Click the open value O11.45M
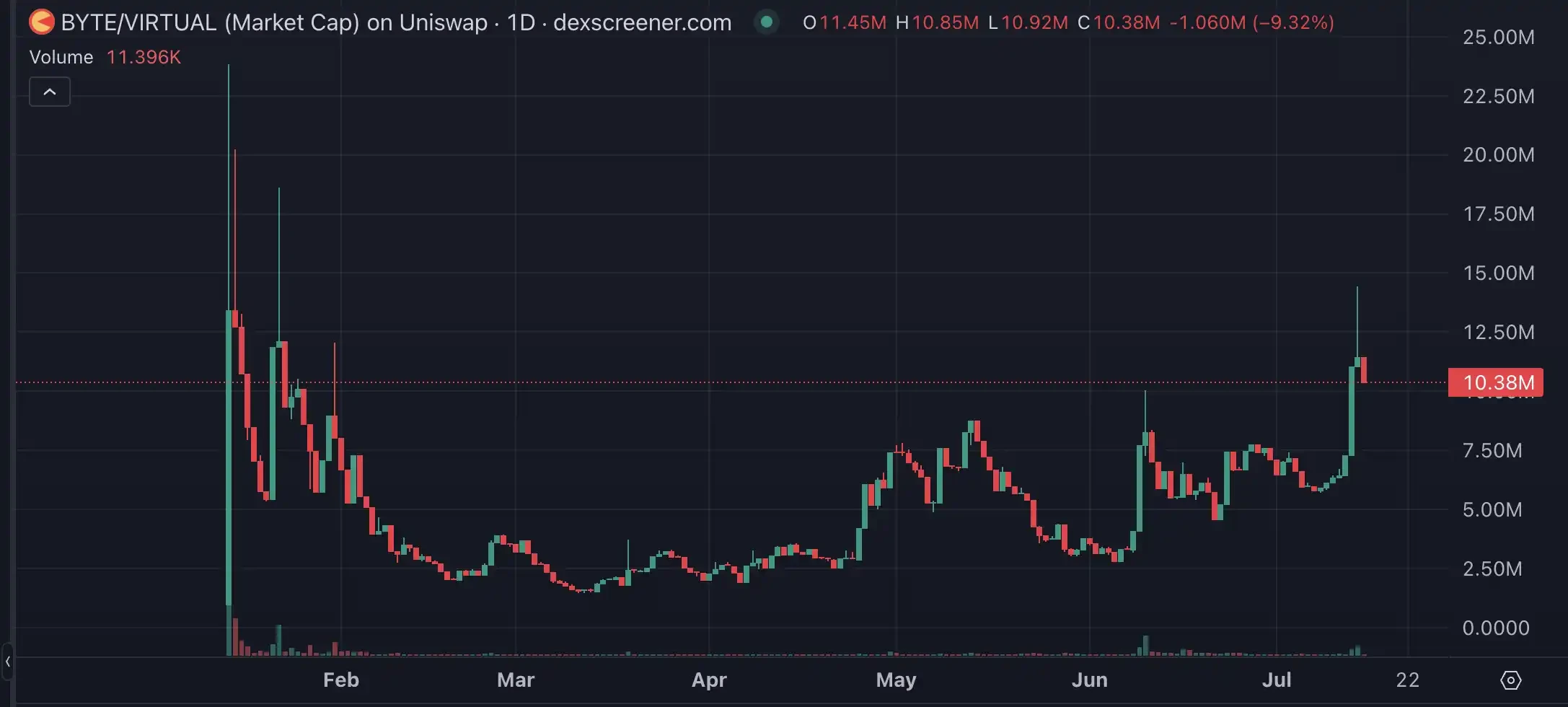 pos(844,22)
